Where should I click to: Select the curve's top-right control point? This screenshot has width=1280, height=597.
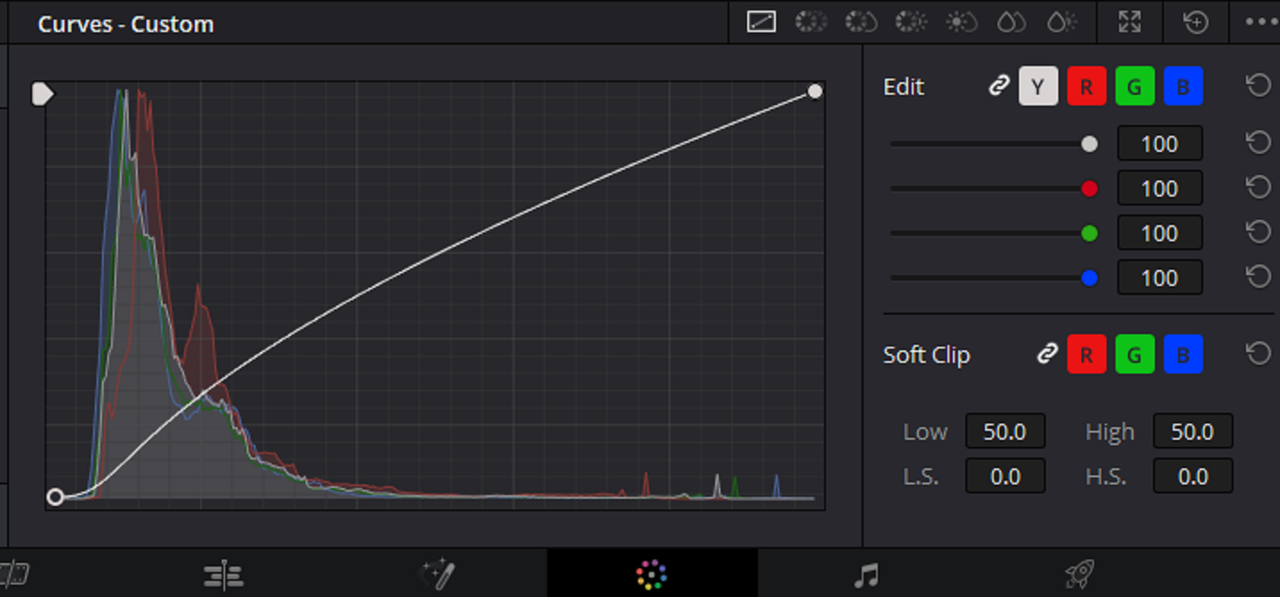[815, 92]
